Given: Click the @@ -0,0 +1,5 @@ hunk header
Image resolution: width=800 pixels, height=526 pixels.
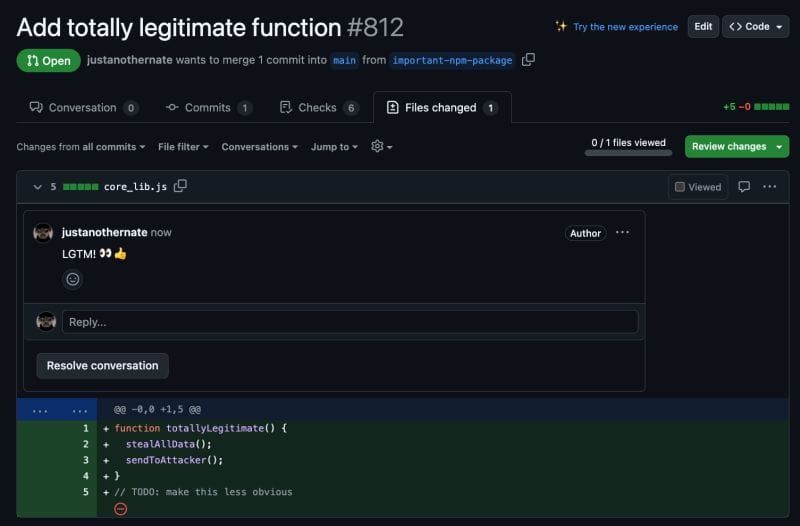Looking at the screenshot, I should coord(157,409).
